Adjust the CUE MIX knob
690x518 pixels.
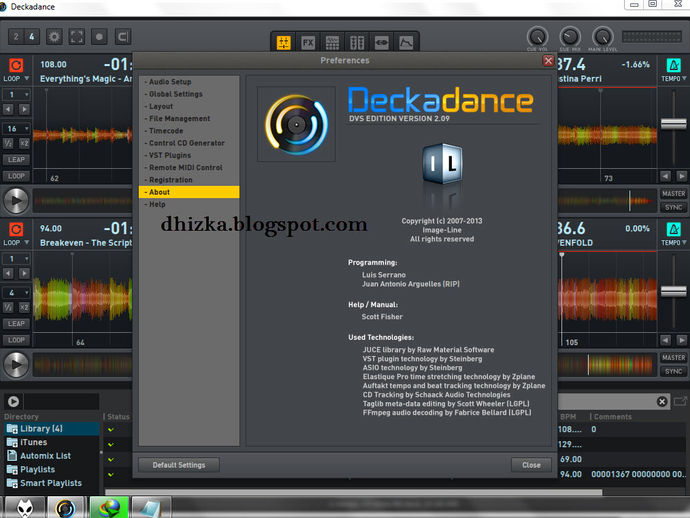[570, 37]
